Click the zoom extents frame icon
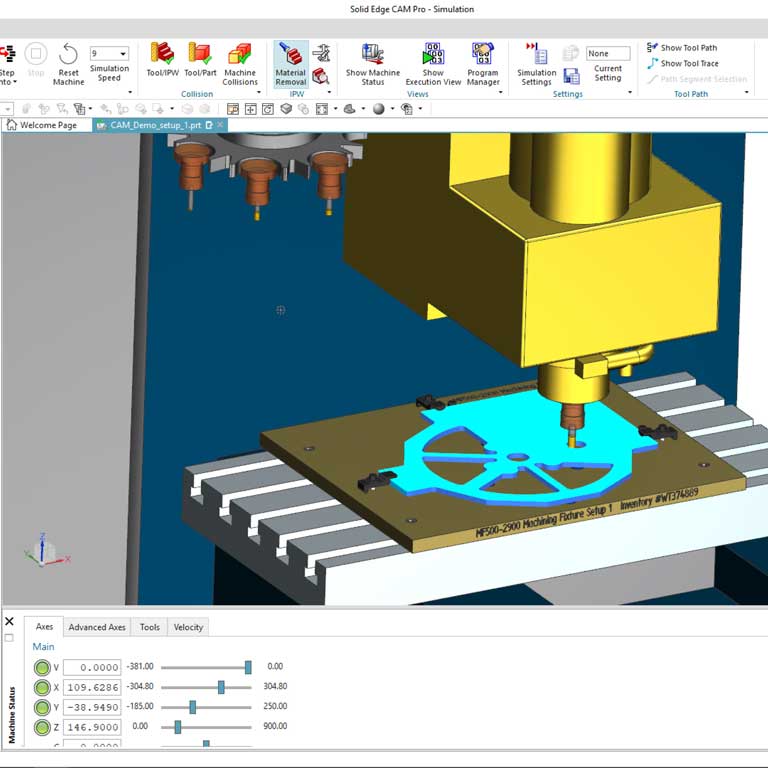This screenshot has height=768, width=768. coord(322,109)
